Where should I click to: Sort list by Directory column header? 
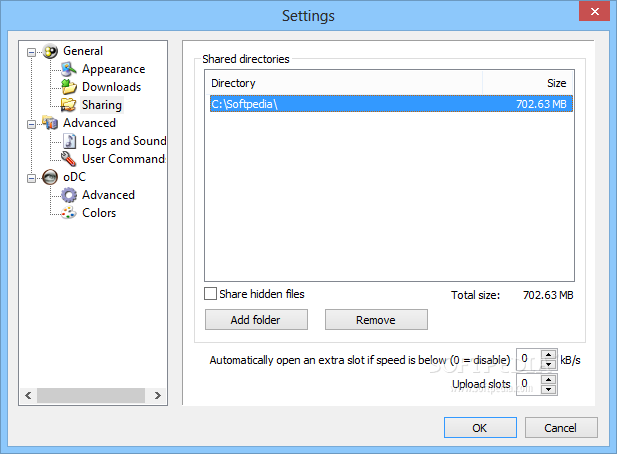click(344, 83)
